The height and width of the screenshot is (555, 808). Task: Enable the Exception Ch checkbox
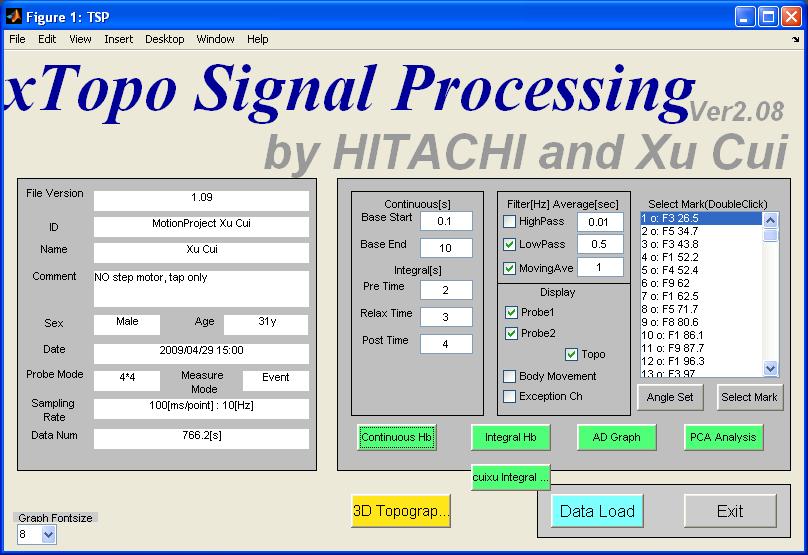[509, 396]
